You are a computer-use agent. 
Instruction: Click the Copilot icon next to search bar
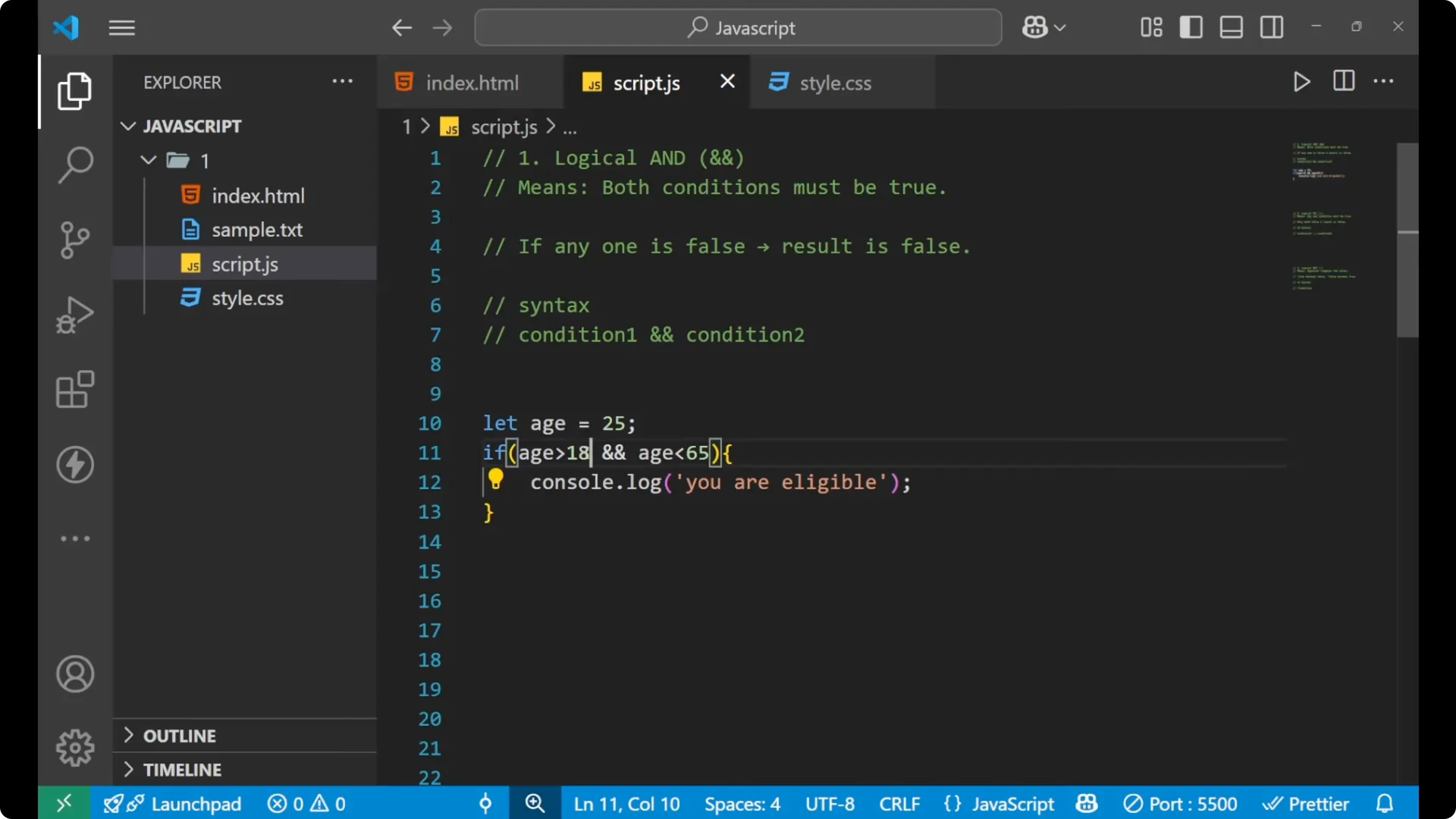1036,27
